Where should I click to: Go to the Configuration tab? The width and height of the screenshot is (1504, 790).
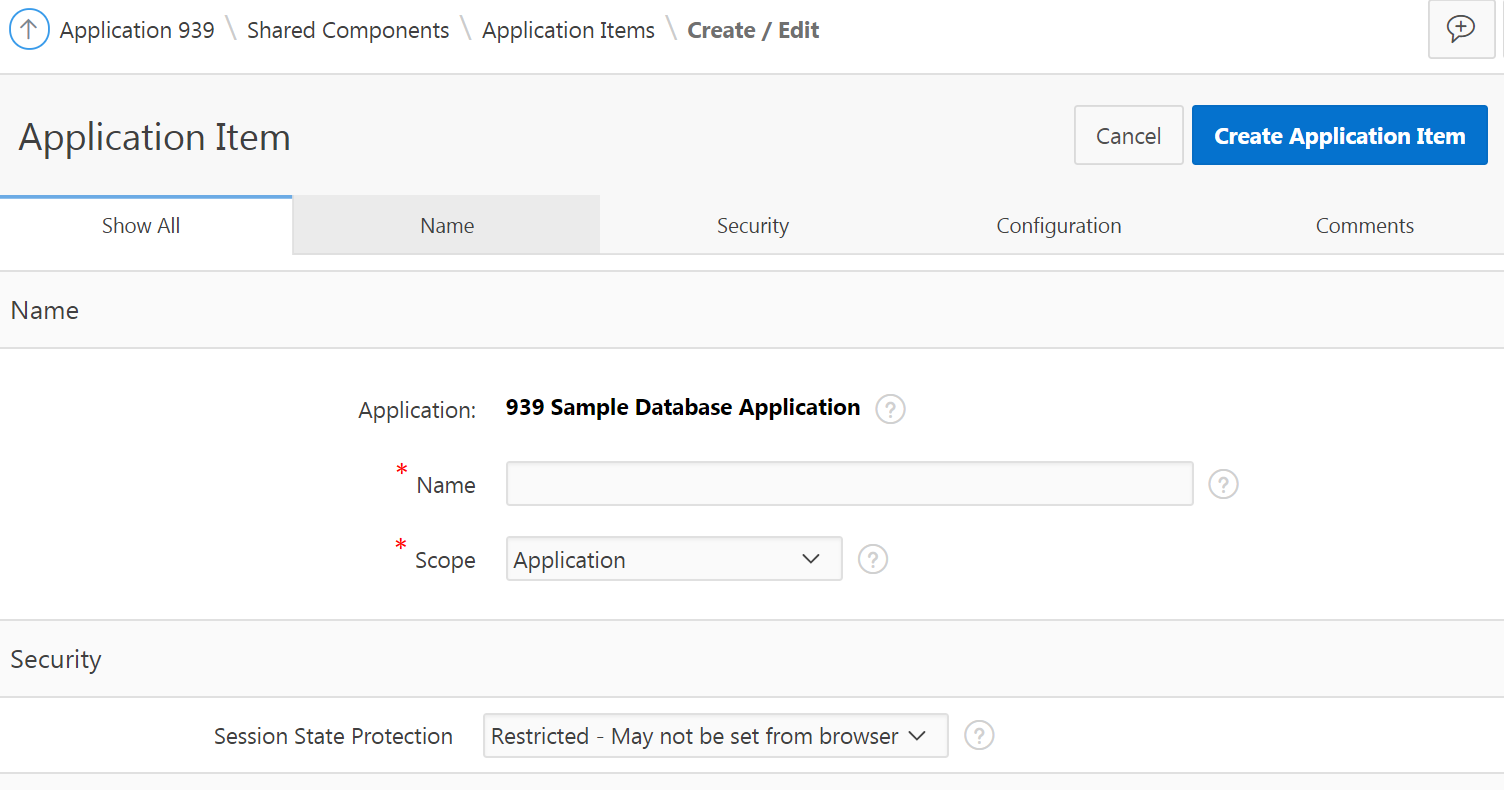[x=1058, y=226]
